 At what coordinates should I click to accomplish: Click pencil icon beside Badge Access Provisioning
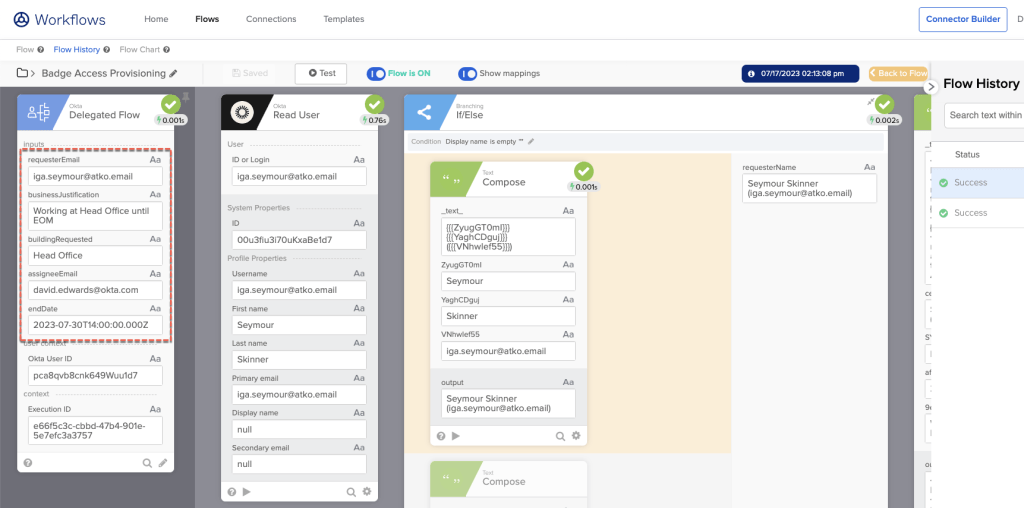pyautogui.click(x=173, y=73)
